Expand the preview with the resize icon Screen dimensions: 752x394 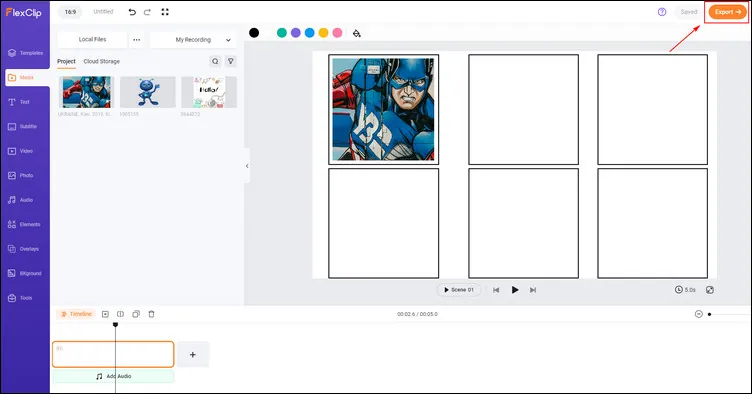pos(710,290)
